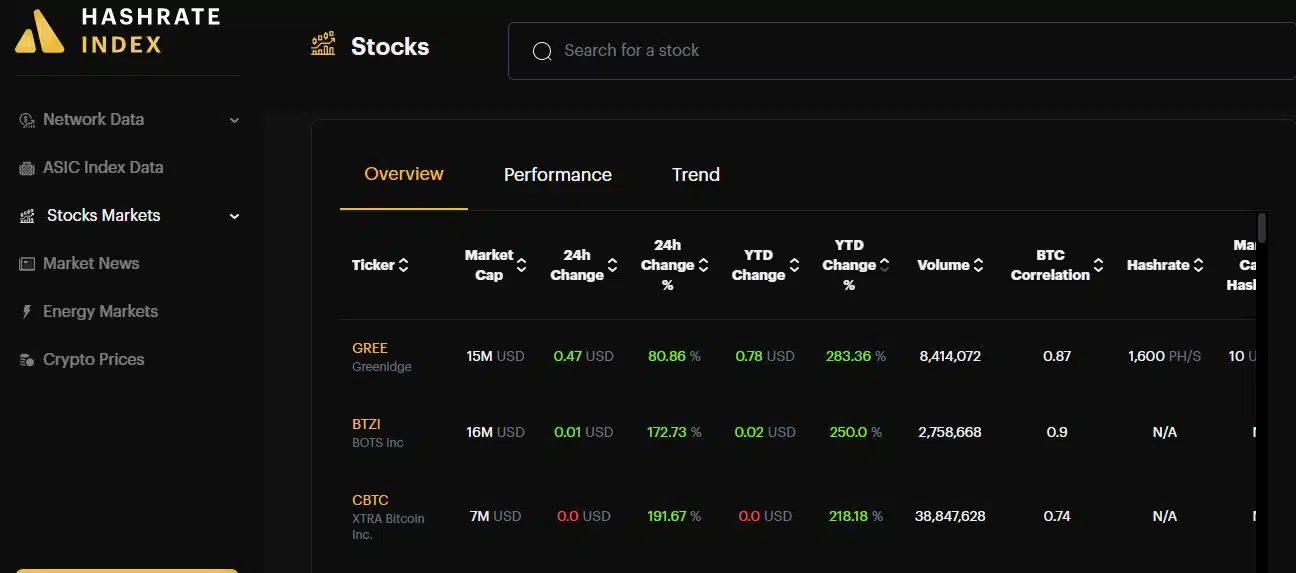Click the Crypto Prices coins icon

(27, 360)
